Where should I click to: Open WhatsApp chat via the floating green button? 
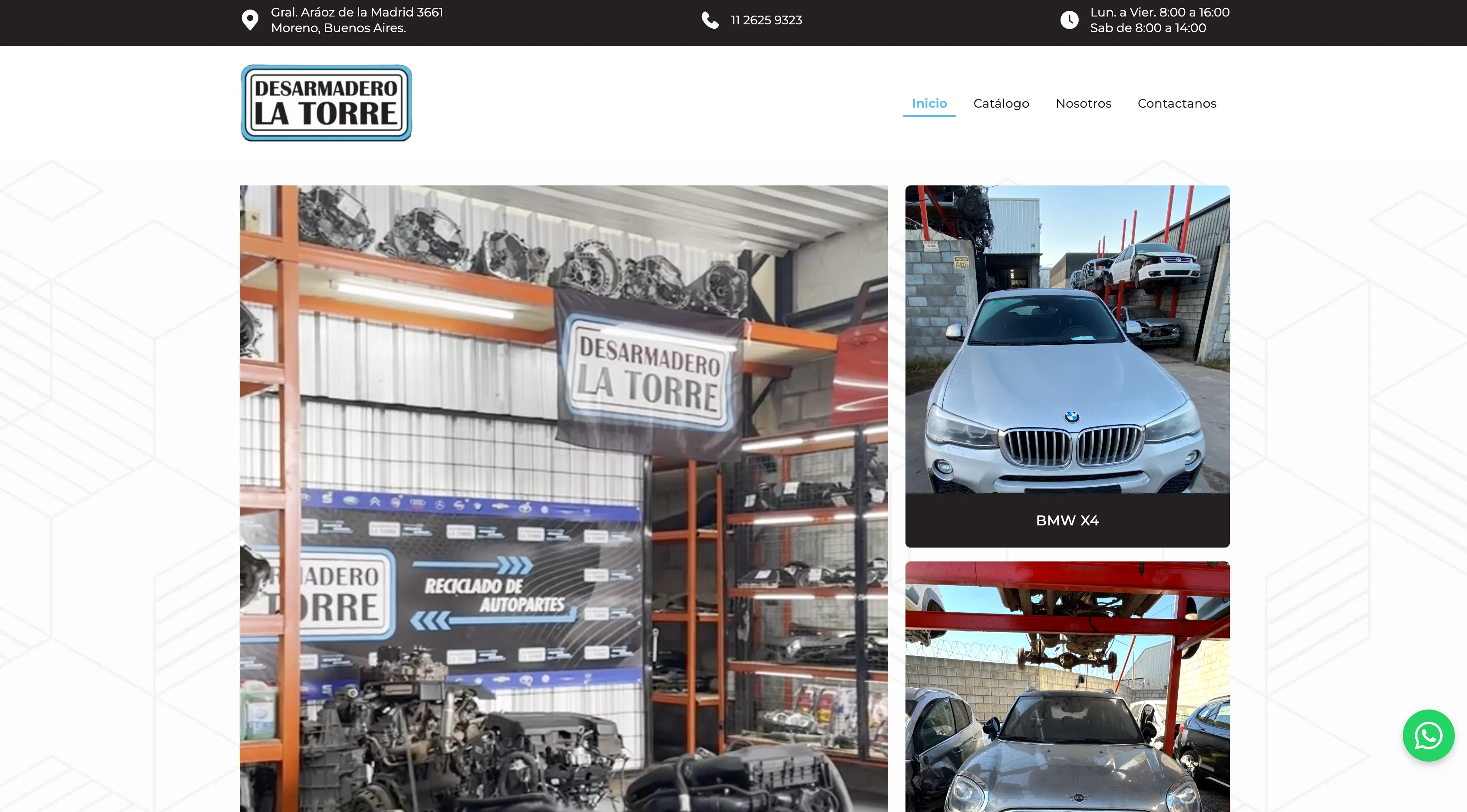pos(1428,735)
